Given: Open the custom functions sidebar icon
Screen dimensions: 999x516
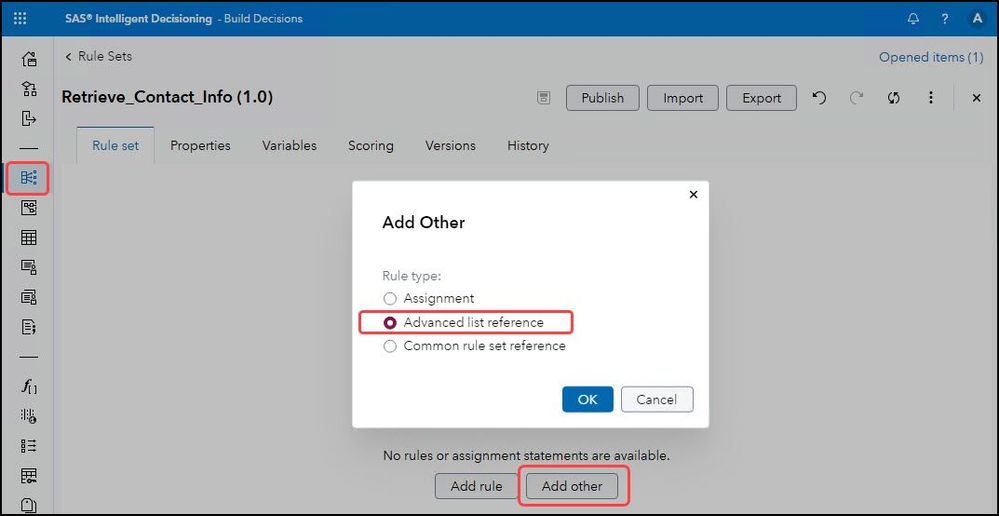Looking at the screenshot, I should [29, 386].
